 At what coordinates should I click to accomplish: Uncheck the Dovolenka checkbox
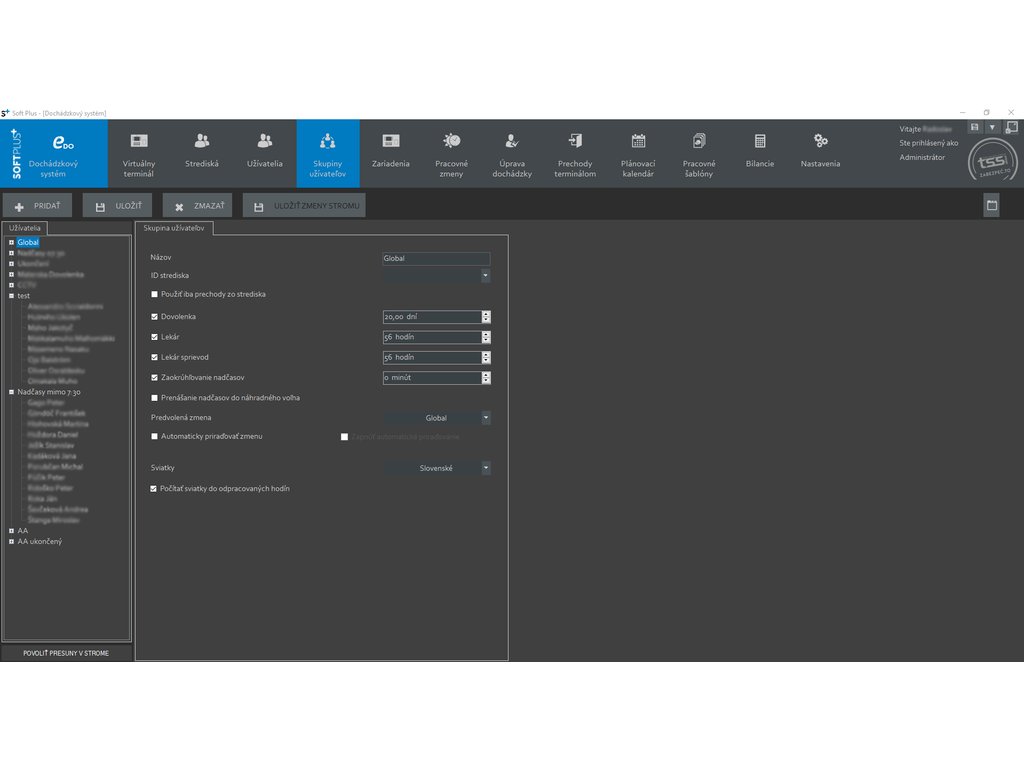coord(154,317)
